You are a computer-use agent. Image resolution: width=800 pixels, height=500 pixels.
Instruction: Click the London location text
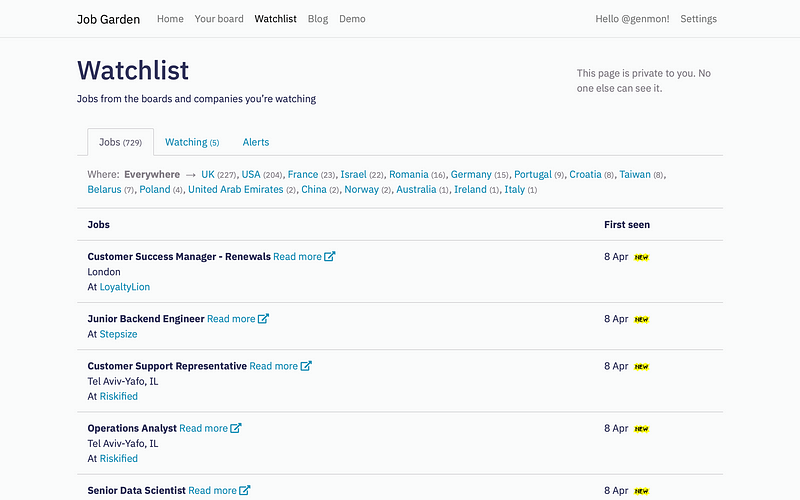104,272
